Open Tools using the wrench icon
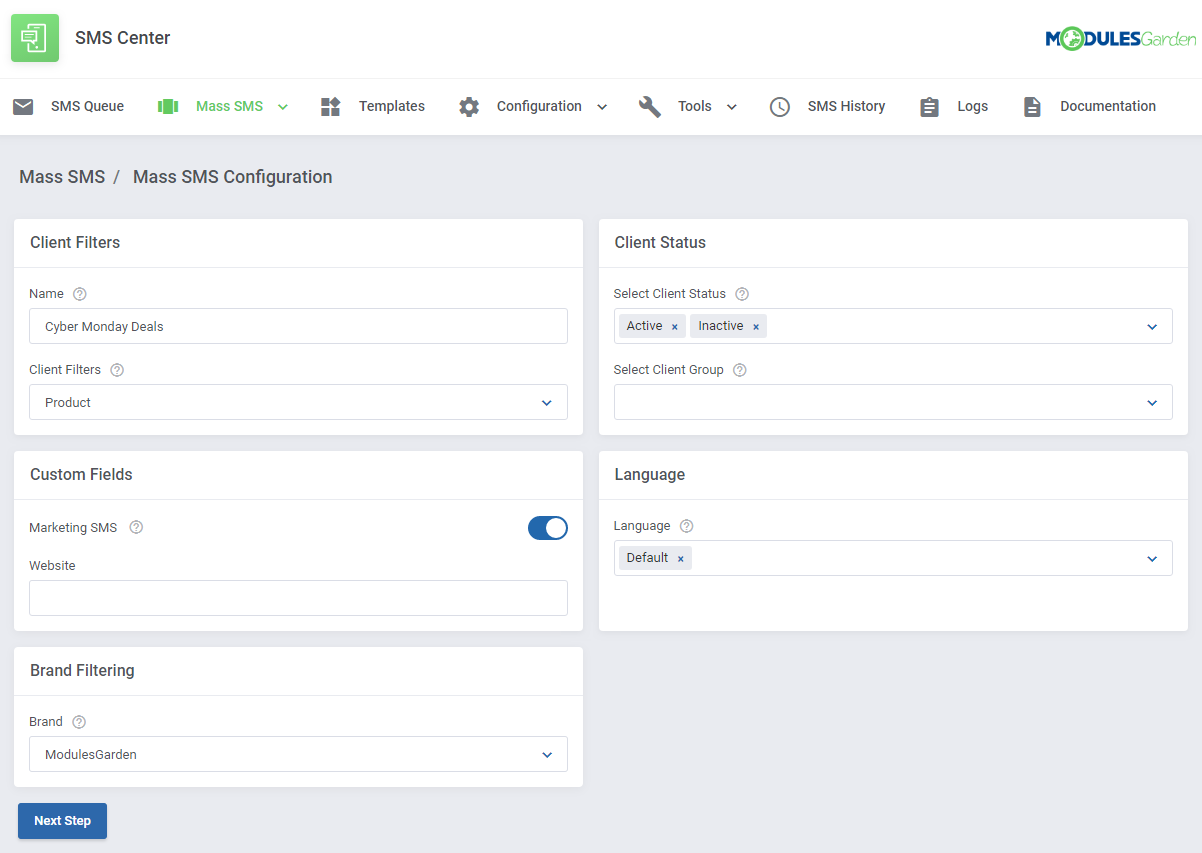The image size is (1202, 853). 650,106
